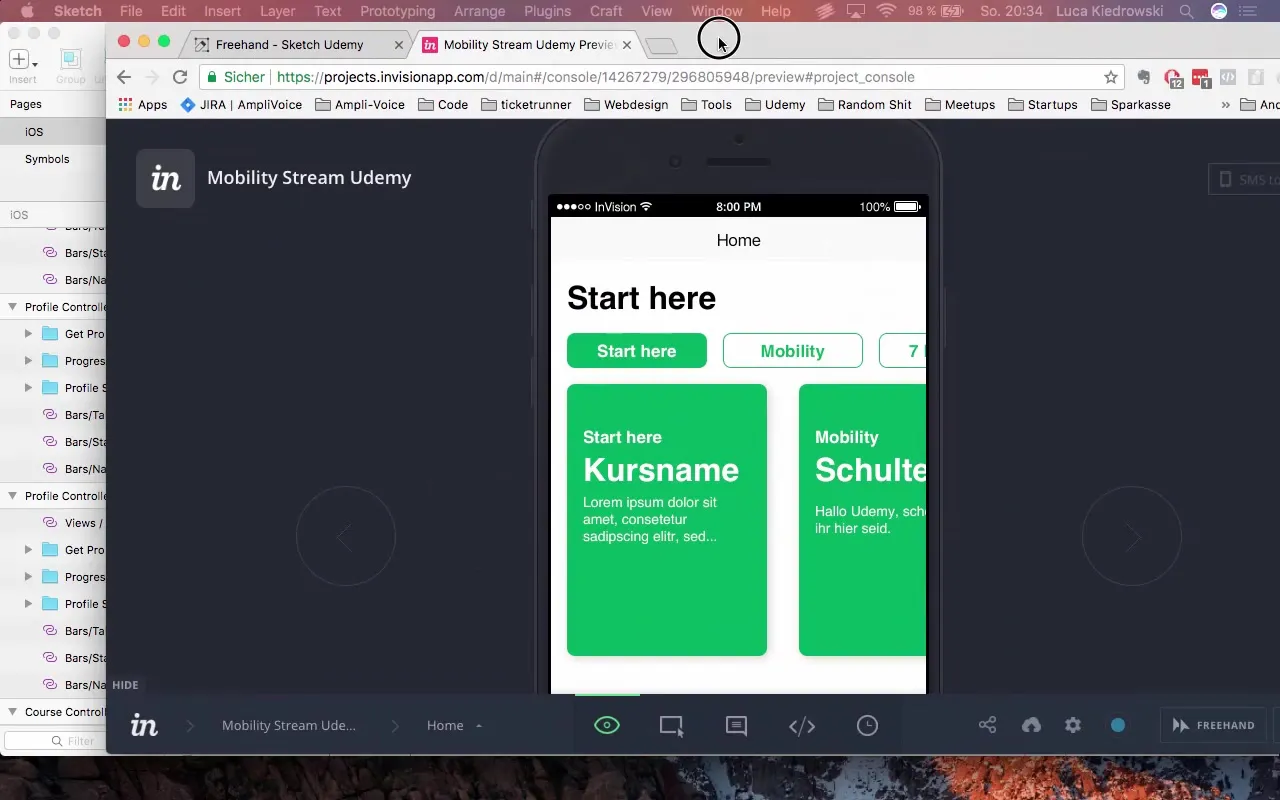Open the Prototyping menu in menu bar
This screenshot has width=1280, height=800.
pyautogui.click(x=397, y=11)
